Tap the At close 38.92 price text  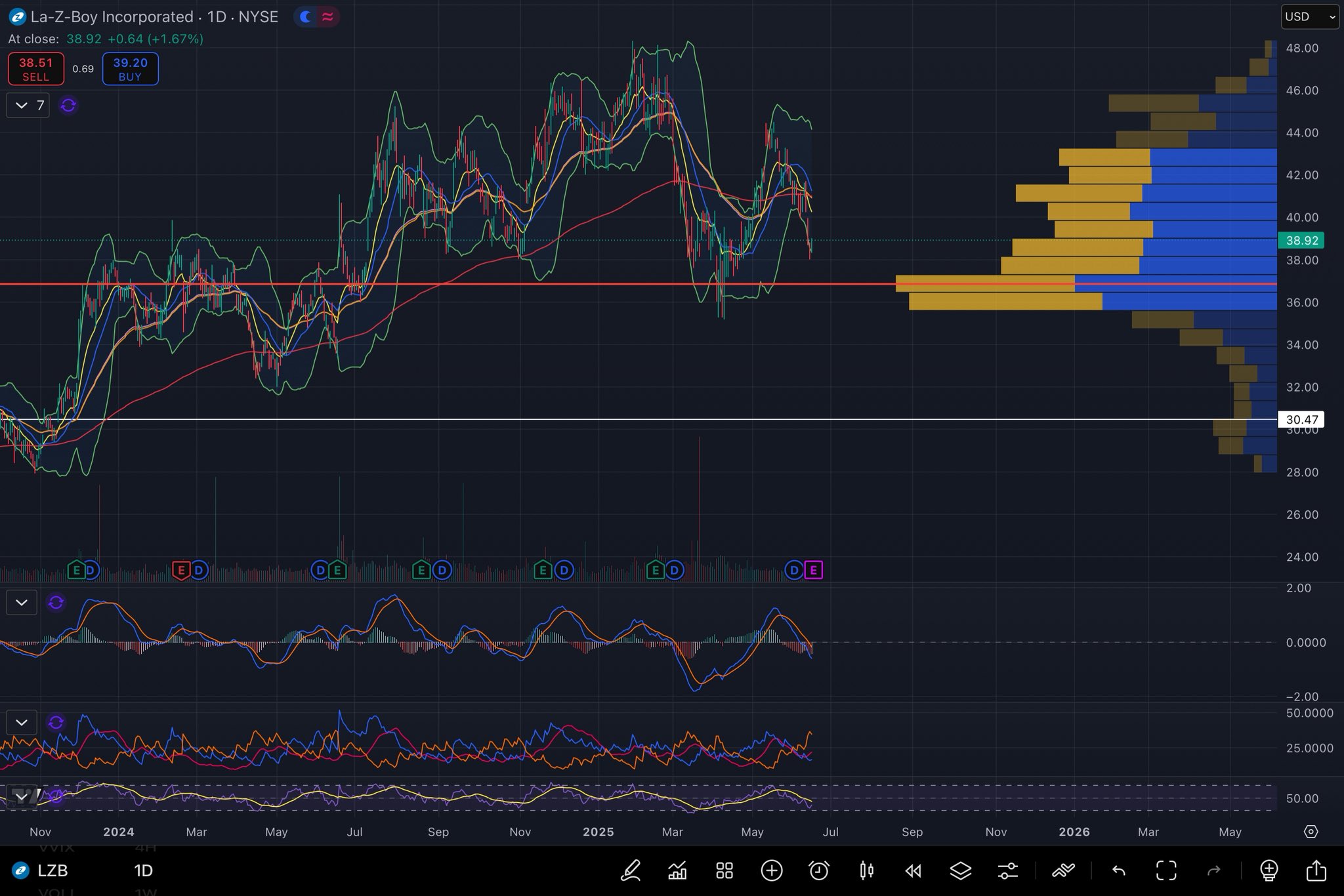point(106,39)
